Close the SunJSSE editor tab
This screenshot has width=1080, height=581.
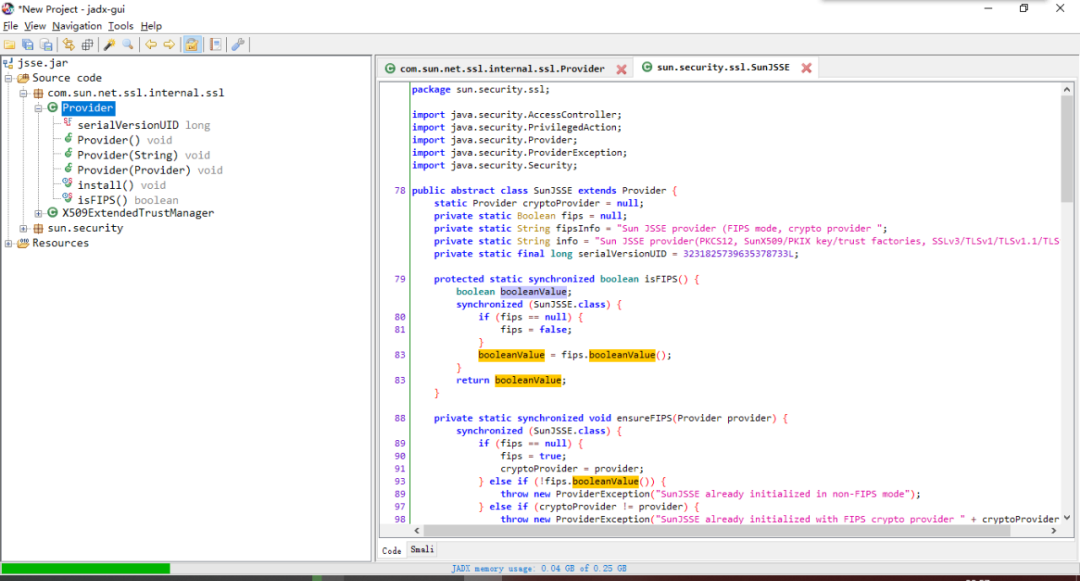coord(807,67)
